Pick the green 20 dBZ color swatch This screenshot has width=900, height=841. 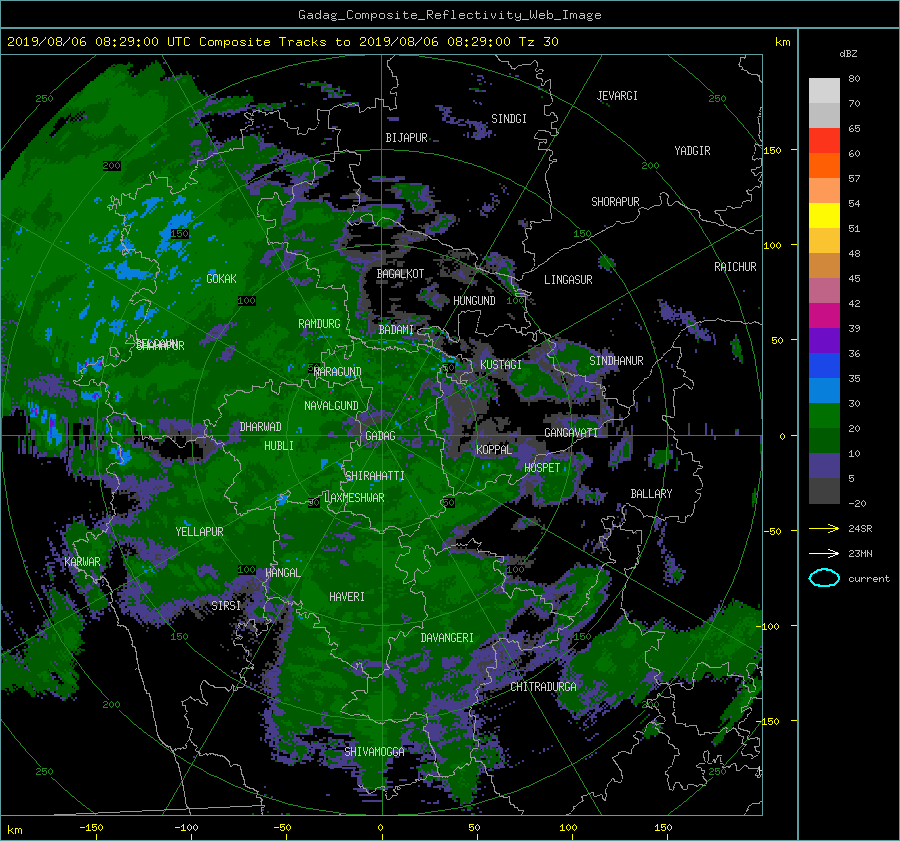[x=824, y=416]
